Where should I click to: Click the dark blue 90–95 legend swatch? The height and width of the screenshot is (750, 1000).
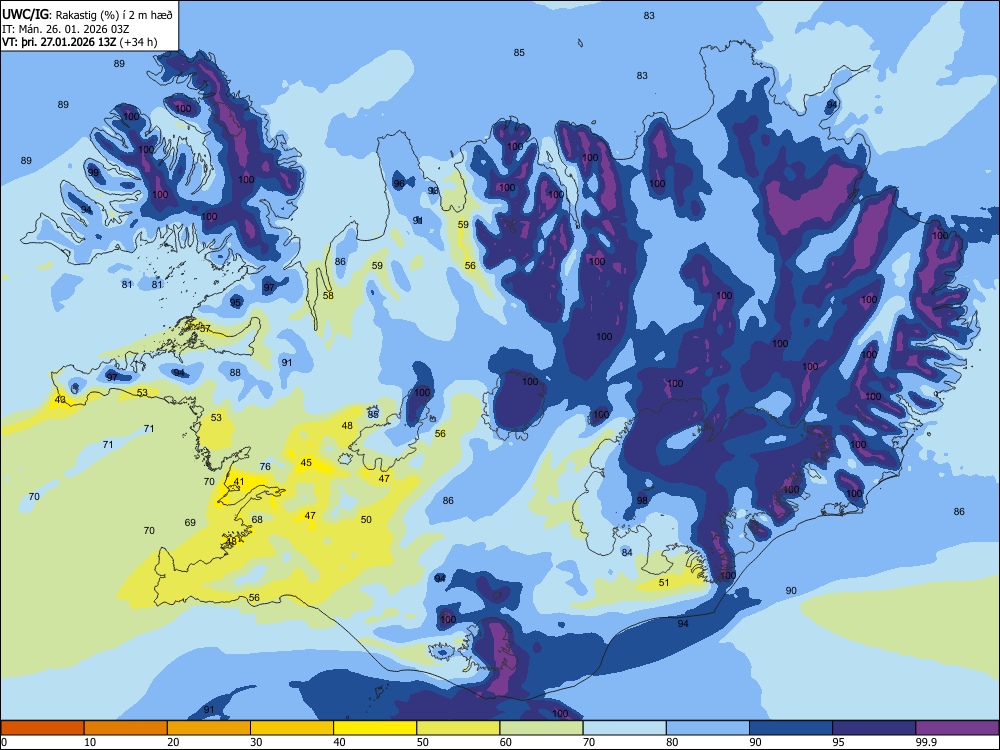[x=791, y=728]
